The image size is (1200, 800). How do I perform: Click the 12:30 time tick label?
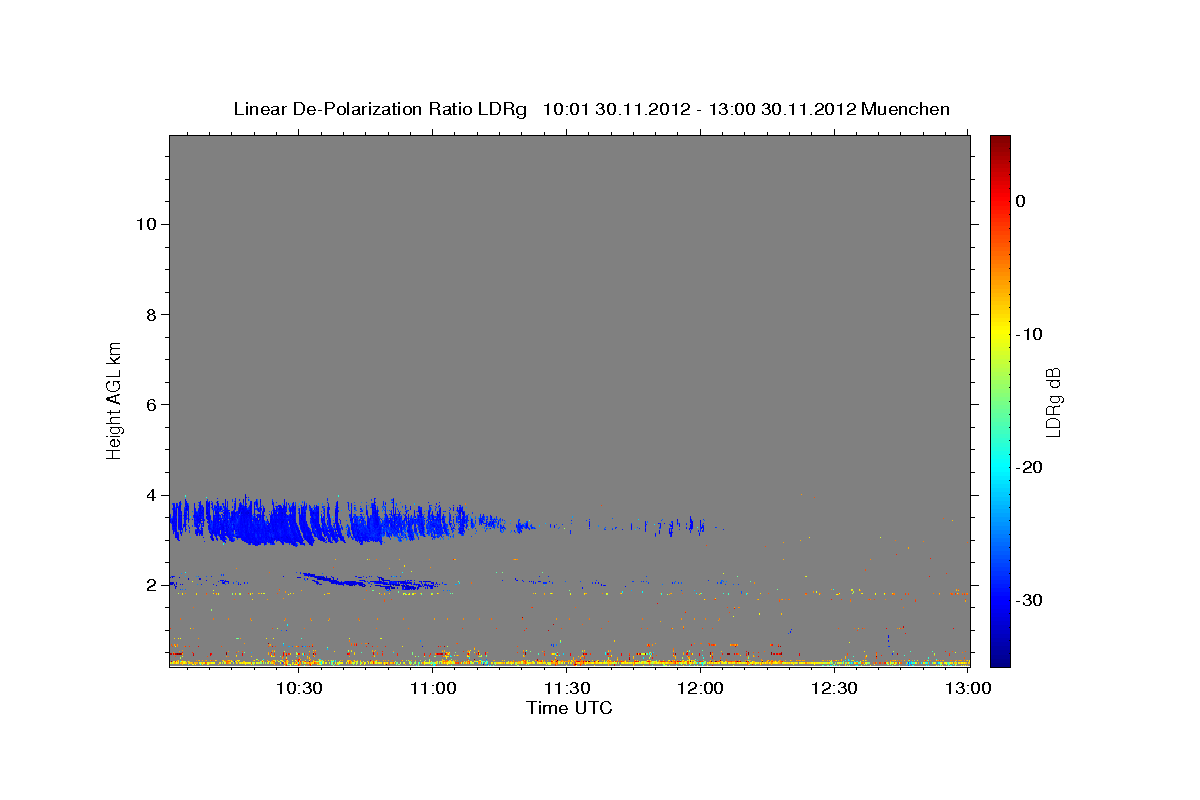834,688
